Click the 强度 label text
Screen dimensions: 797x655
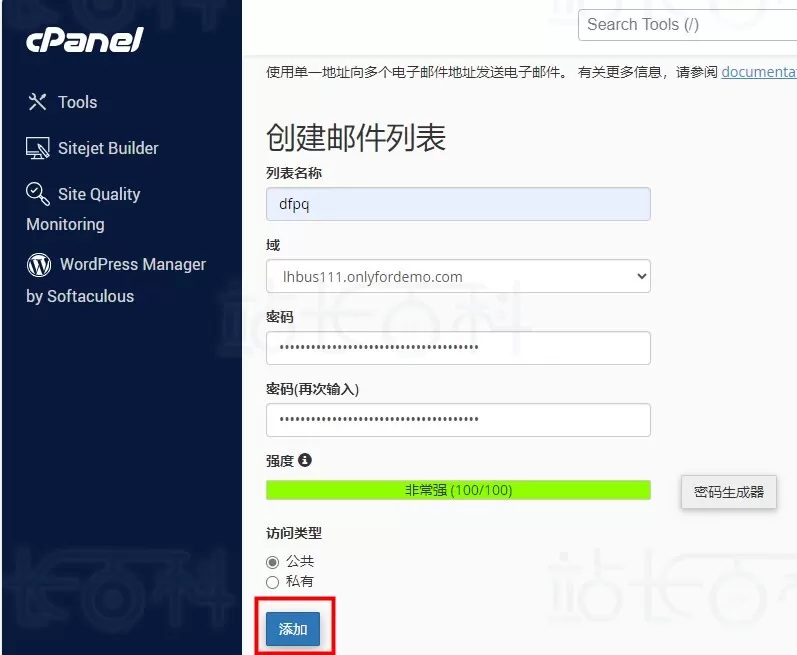[x=280, y=461]
